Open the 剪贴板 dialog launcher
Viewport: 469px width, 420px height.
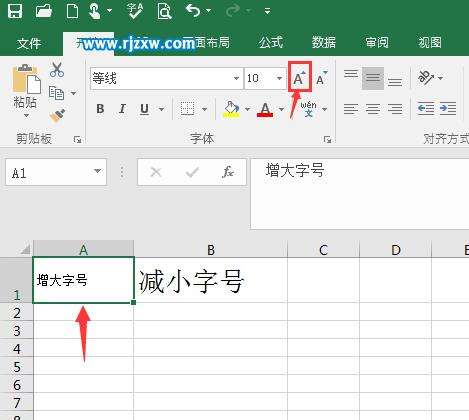coord(77,139)
